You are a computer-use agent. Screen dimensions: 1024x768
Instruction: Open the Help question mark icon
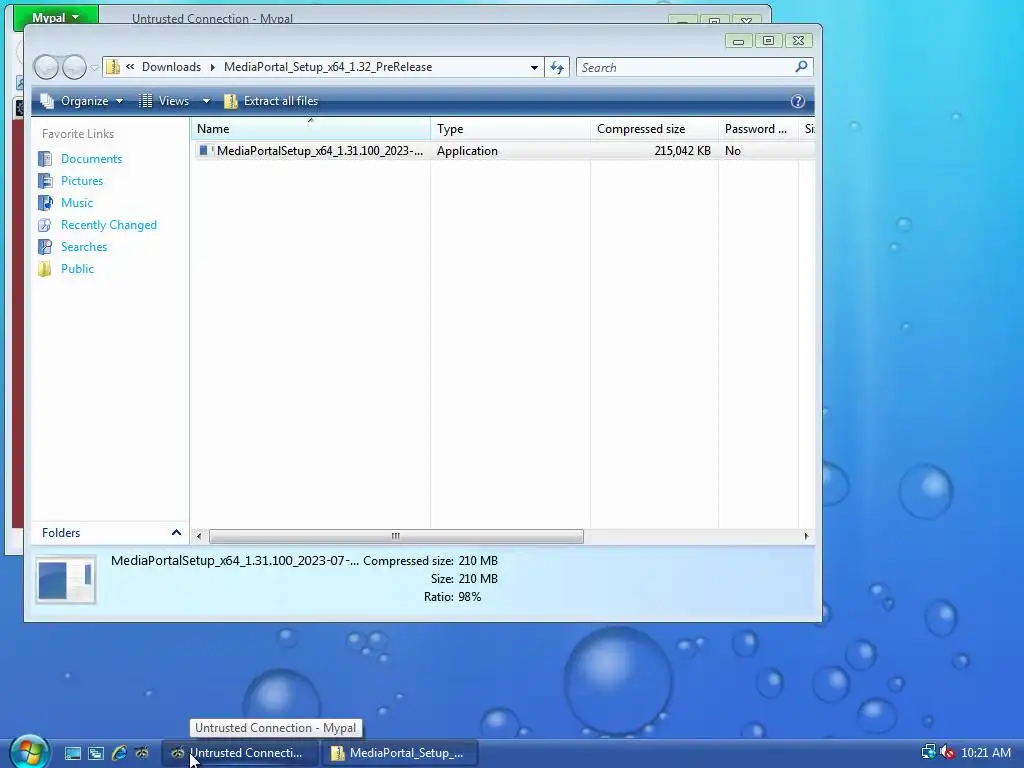coord(797,101)
